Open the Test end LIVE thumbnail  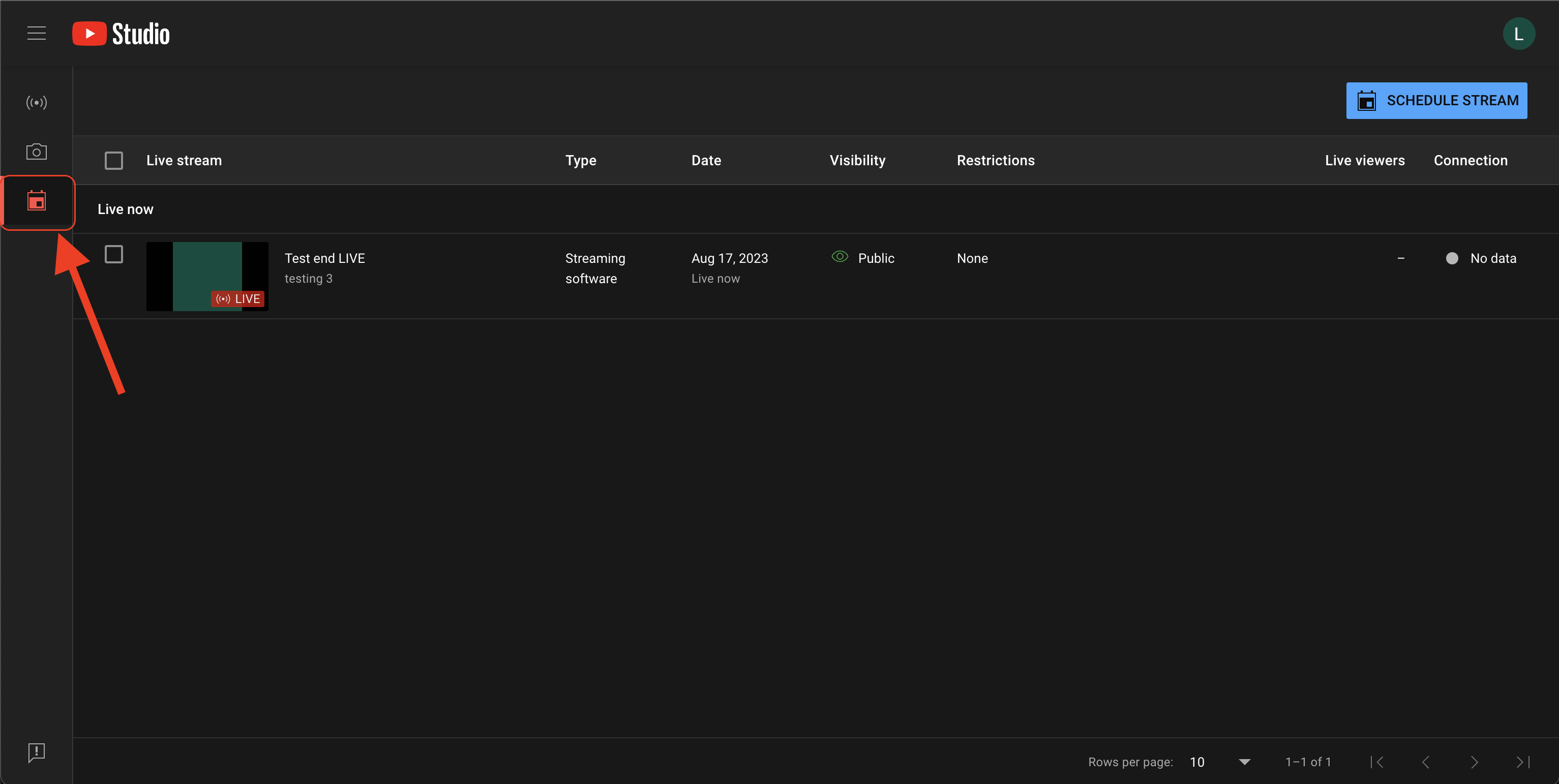207,277
